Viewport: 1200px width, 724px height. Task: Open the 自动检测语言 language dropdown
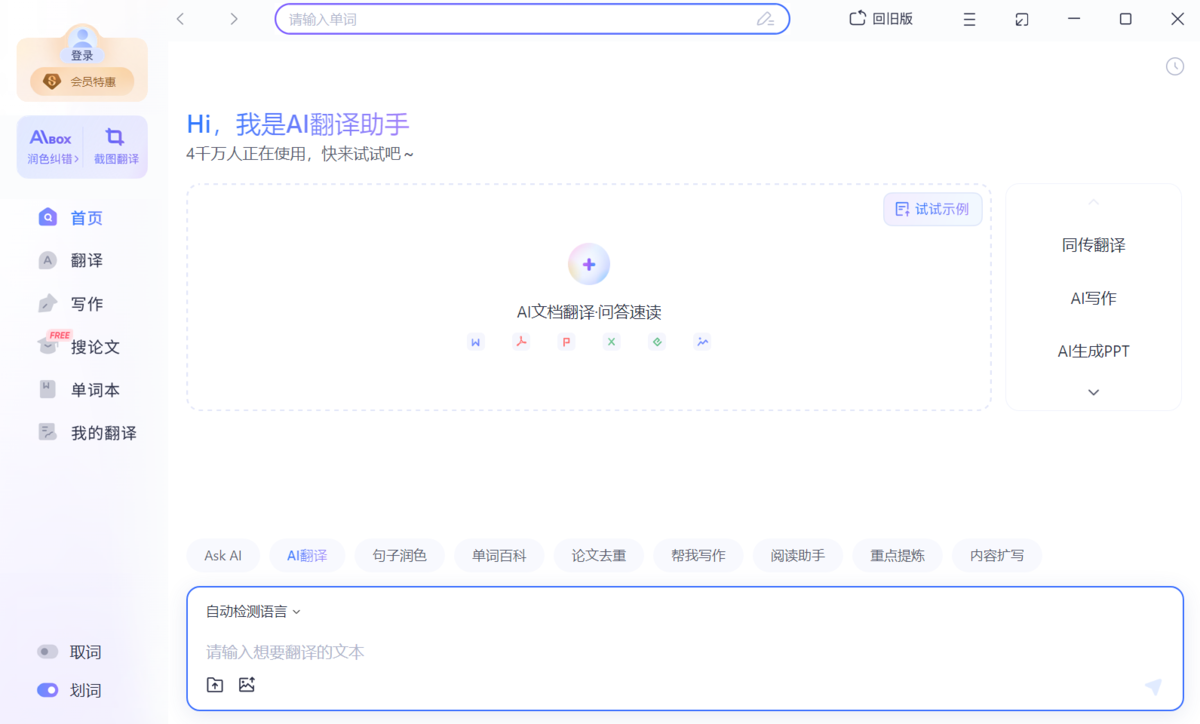(249, 610)
